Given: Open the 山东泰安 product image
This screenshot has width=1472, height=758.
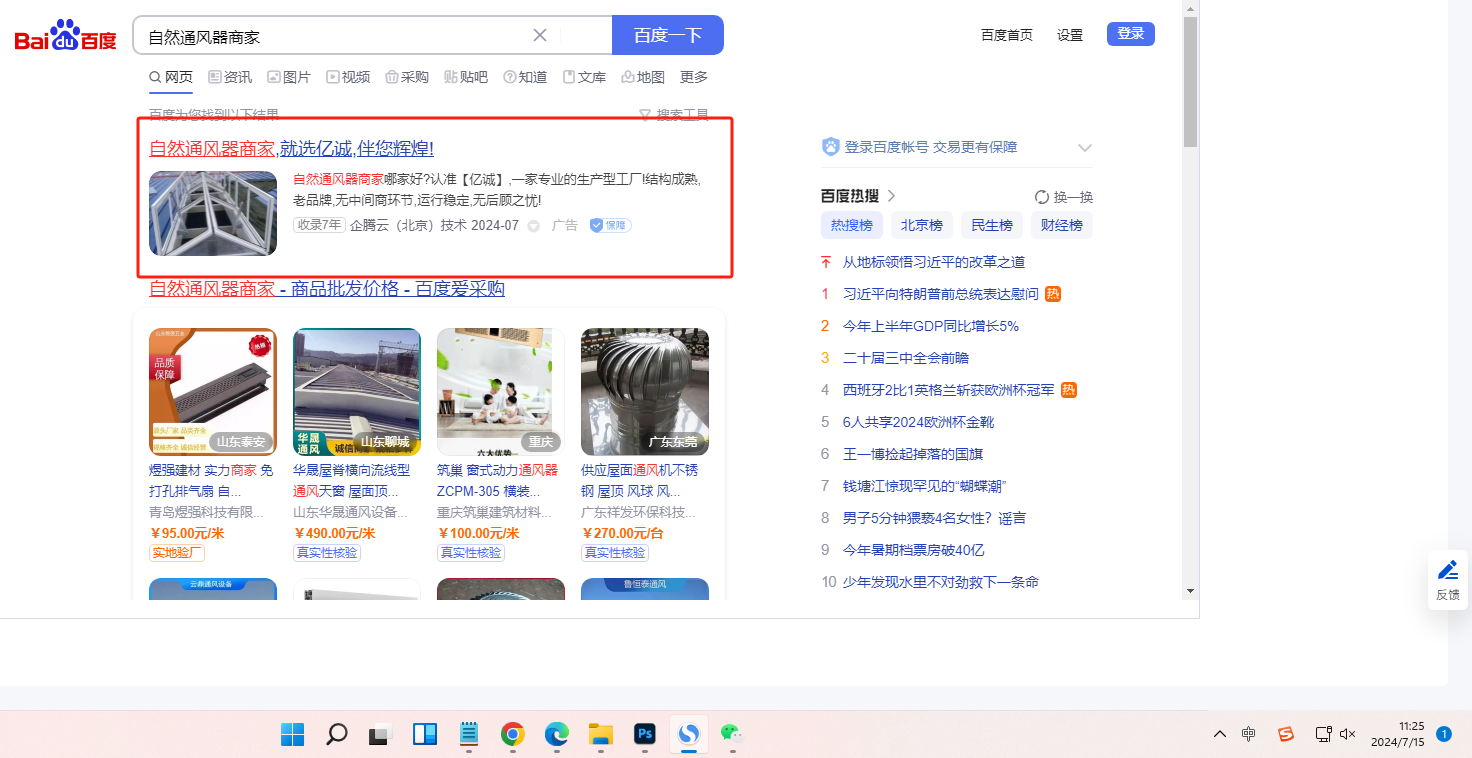Looking at the screenshot, I should (x=213, y=392).
